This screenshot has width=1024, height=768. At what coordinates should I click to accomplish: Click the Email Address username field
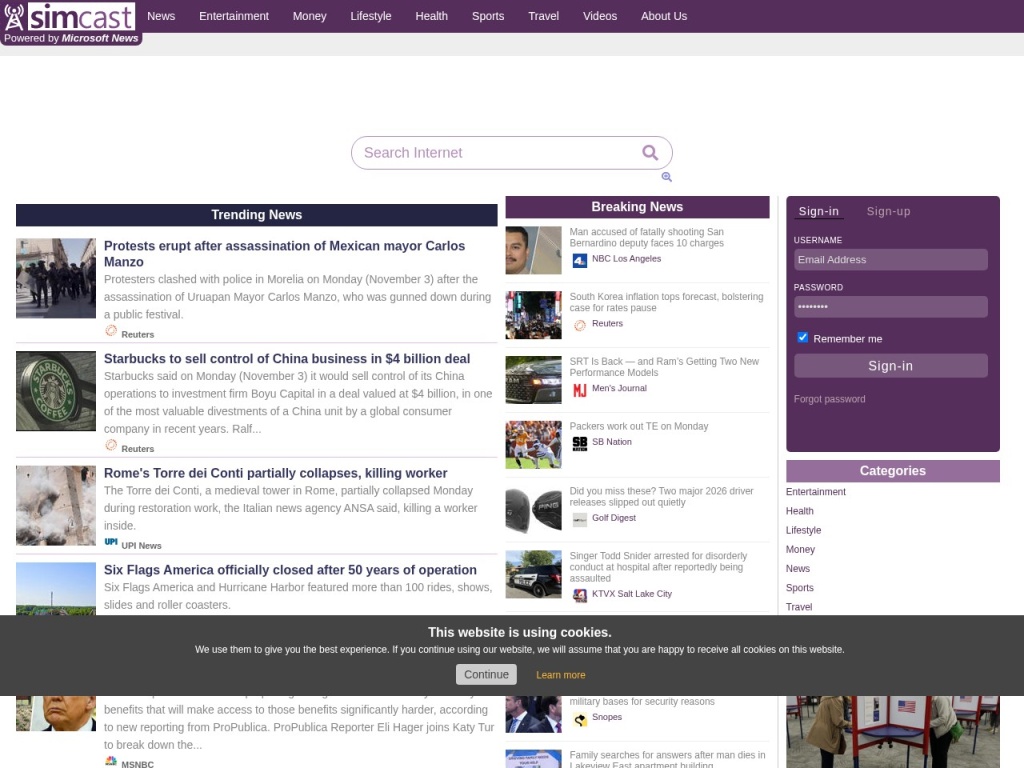(890, 260)
